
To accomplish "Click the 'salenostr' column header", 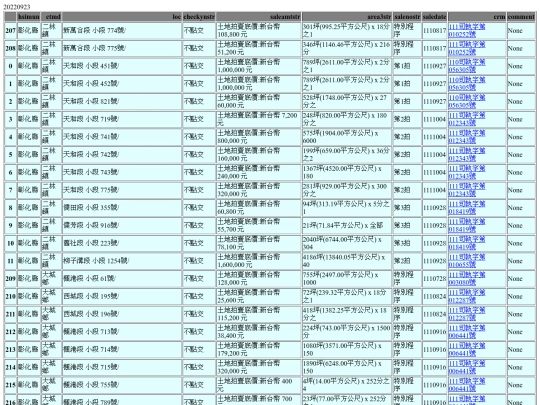I will coord(407,17).
